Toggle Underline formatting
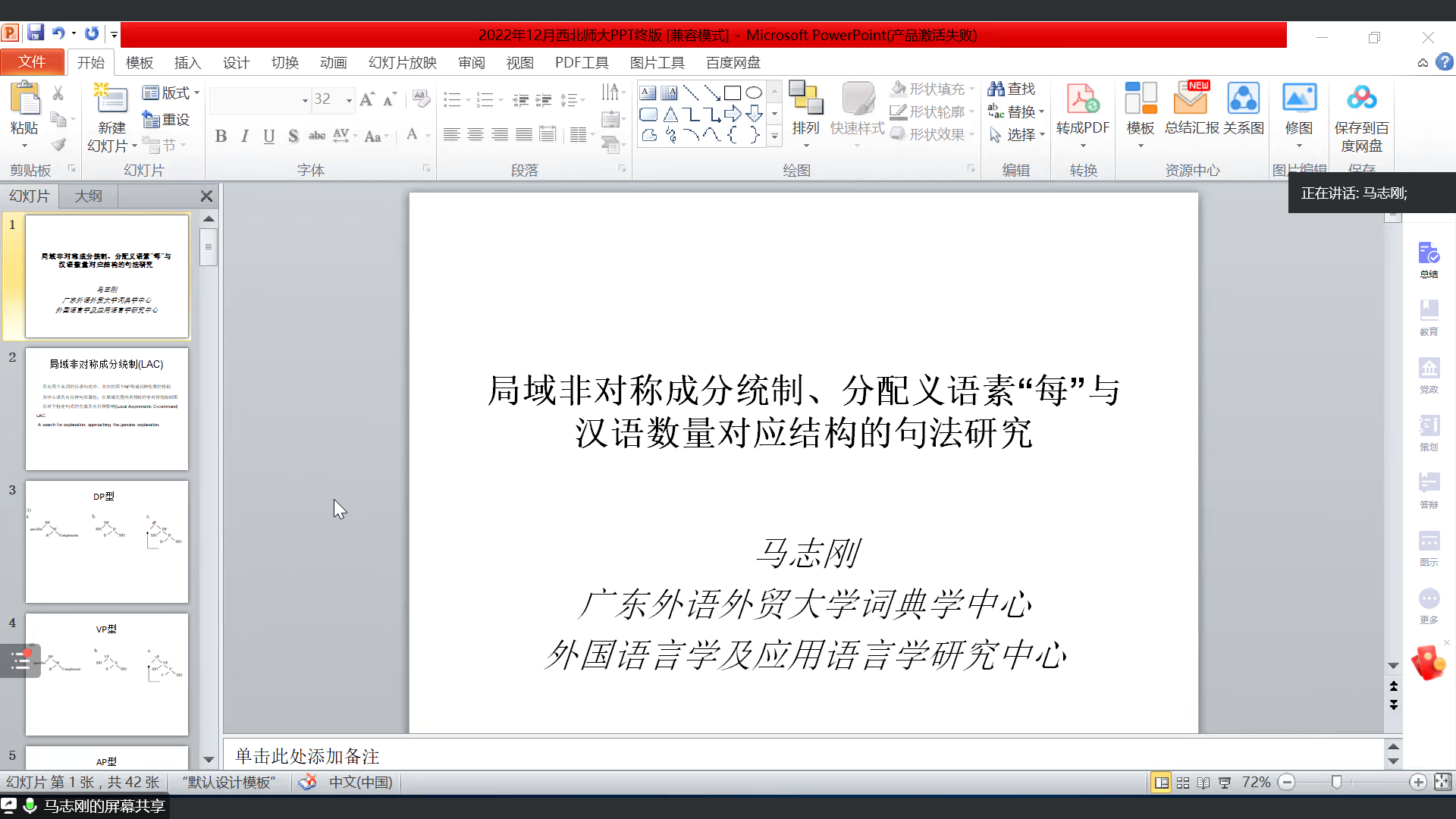 [x=268, y=136]
